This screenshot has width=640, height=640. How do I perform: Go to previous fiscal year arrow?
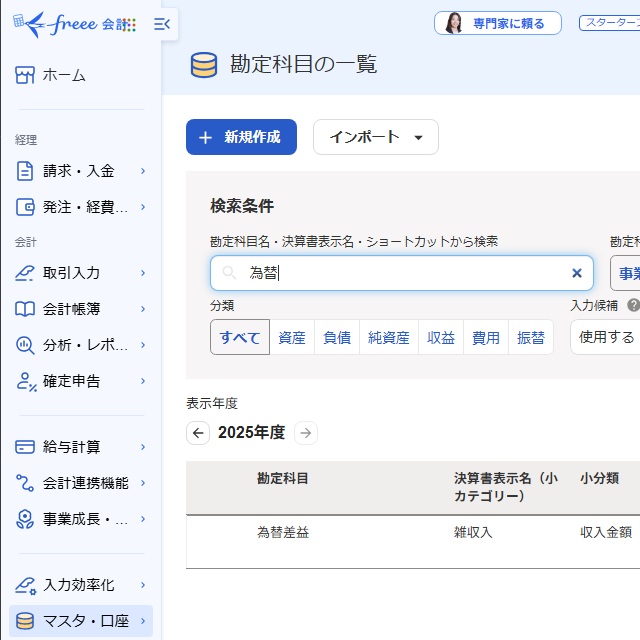pos(198,433)
